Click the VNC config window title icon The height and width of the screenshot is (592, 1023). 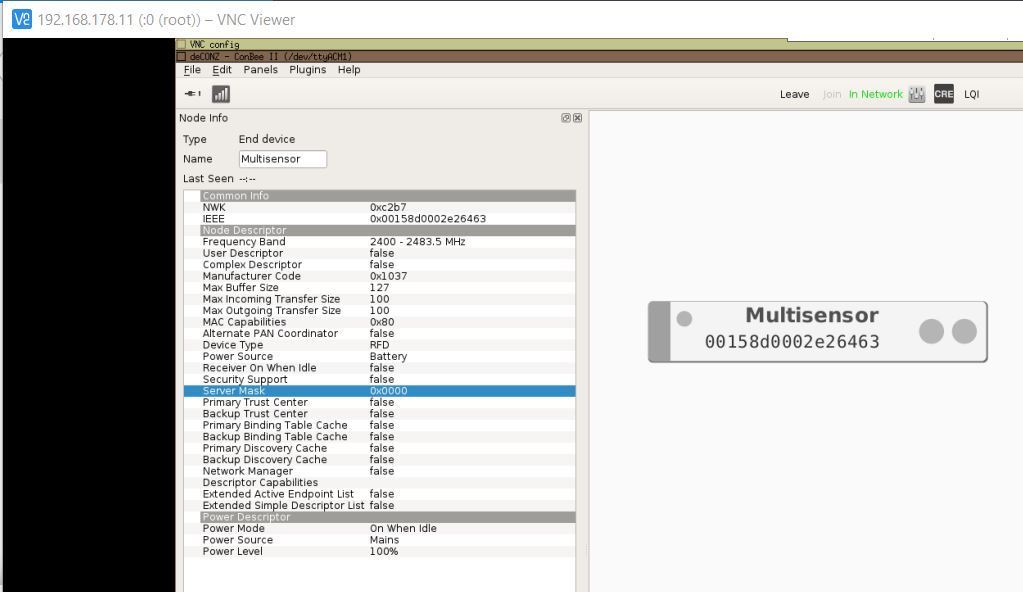[x=181, y=44]
